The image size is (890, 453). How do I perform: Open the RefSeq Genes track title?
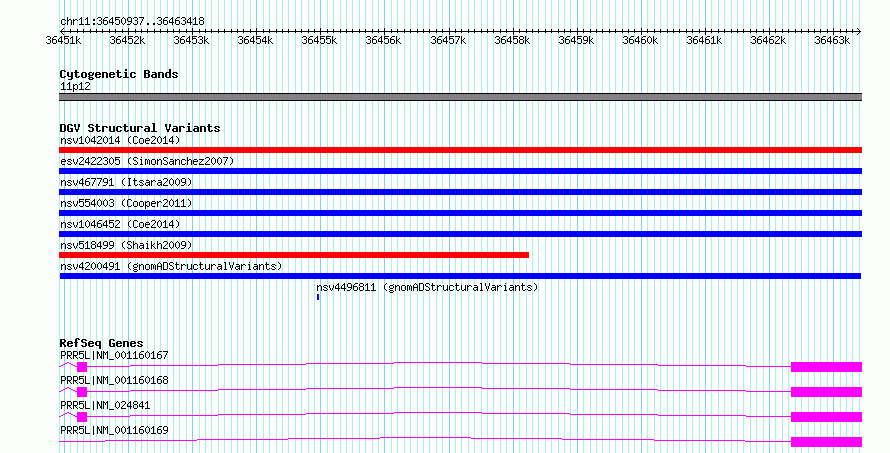pyautogui.click(x=101, y=343)
